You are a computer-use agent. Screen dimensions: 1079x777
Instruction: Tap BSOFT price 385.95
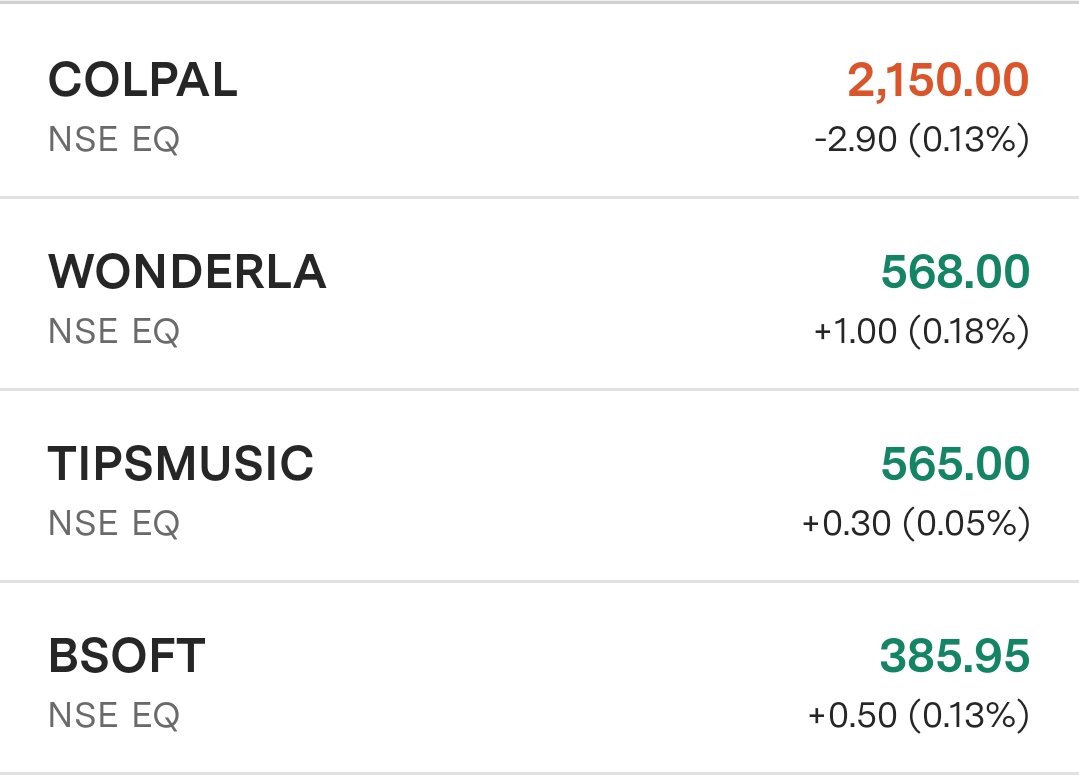(954, 655)
